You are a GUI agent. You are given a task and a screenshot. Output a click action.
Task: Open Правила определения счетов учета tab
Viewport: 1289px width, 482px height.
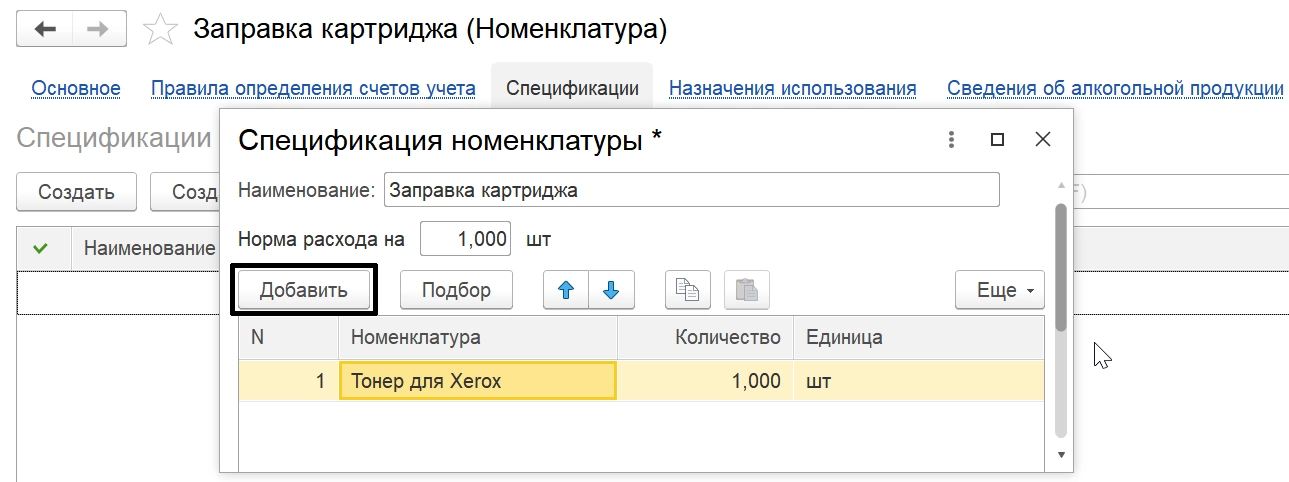click(313, 88)
